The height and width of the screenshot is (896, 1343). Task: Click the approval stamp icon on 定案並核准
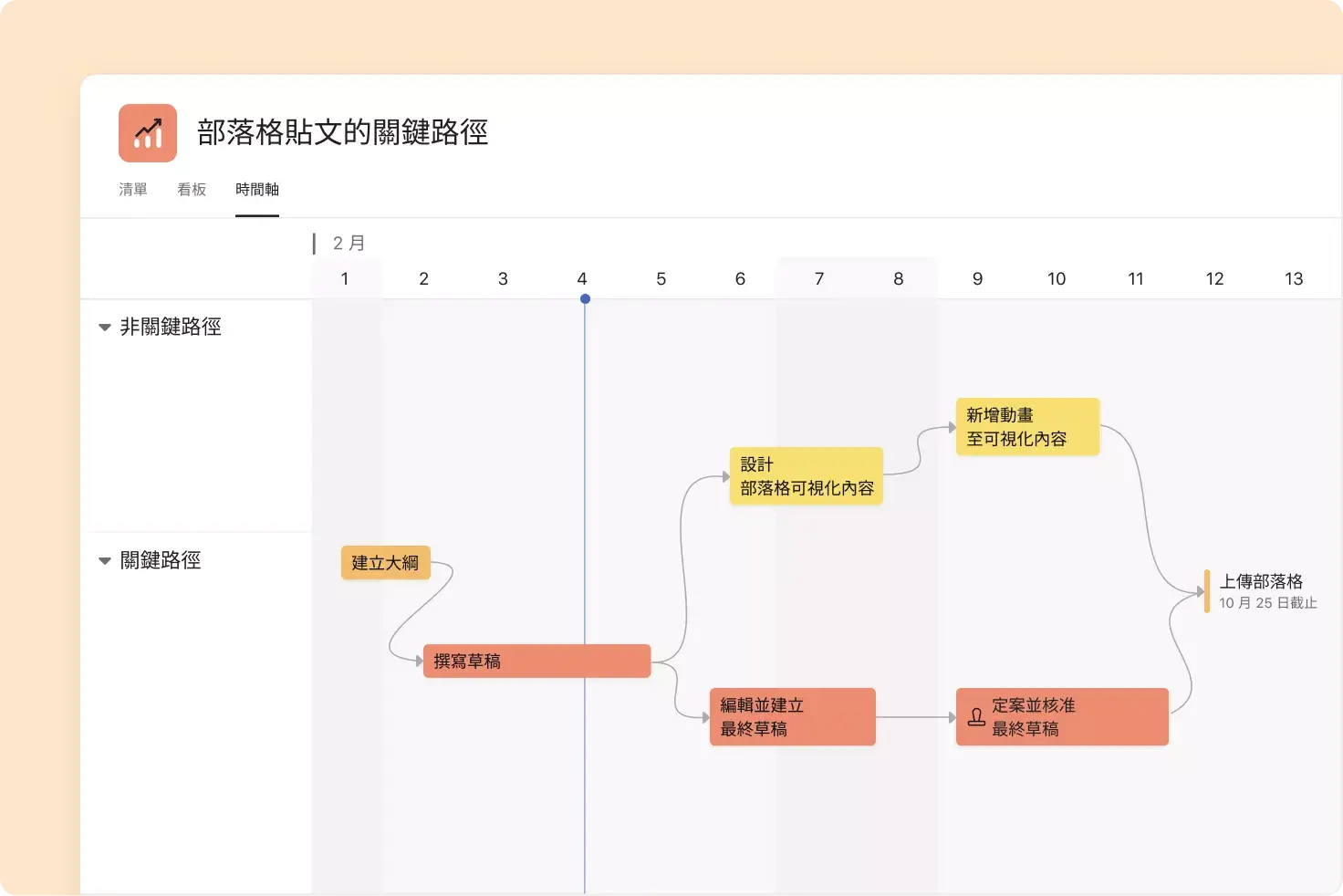(976, 717)
